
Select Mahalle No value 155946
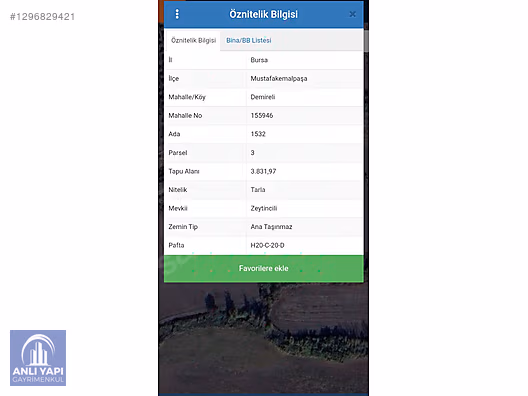262,116
